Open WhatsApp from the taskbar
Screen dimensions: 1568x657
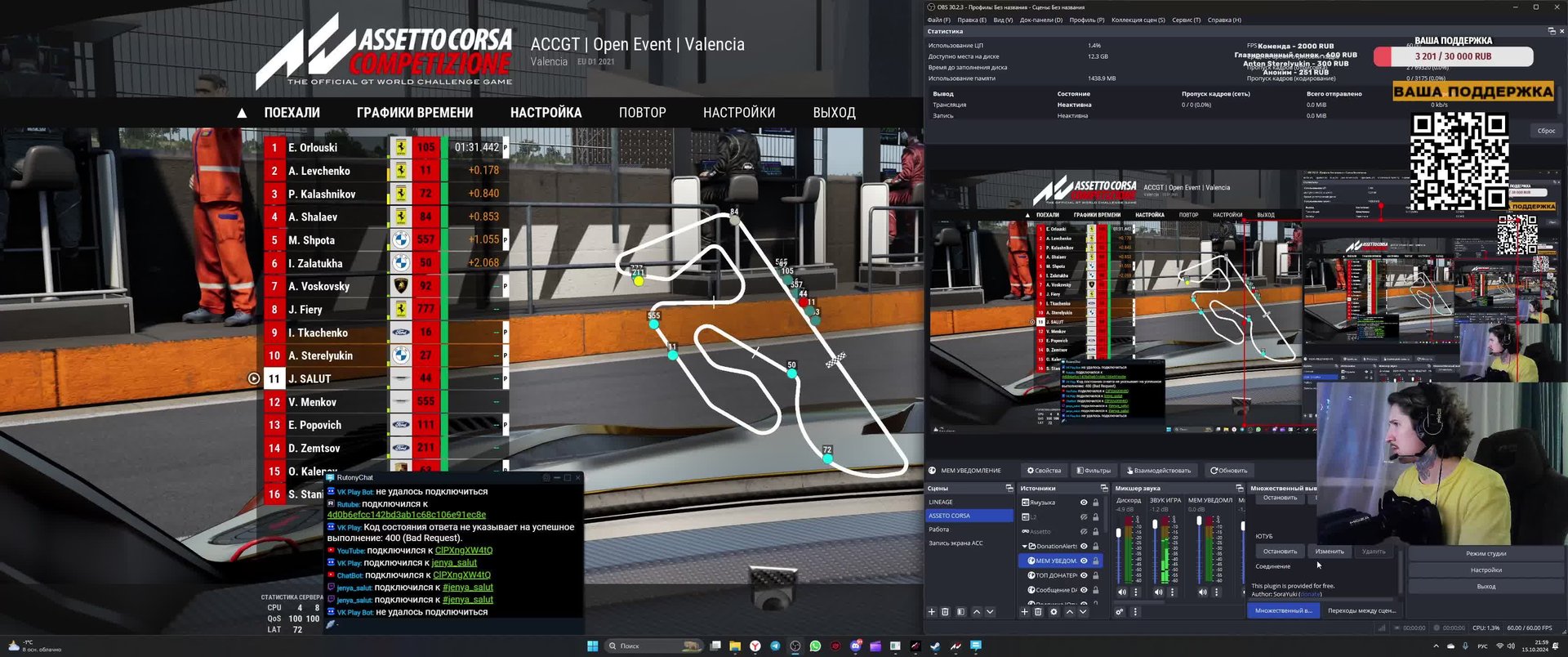click(815, 646)
